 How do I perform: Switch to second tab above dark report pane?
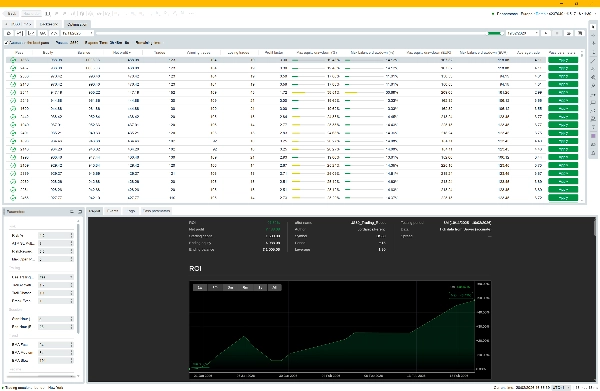(x=112, y=211)
